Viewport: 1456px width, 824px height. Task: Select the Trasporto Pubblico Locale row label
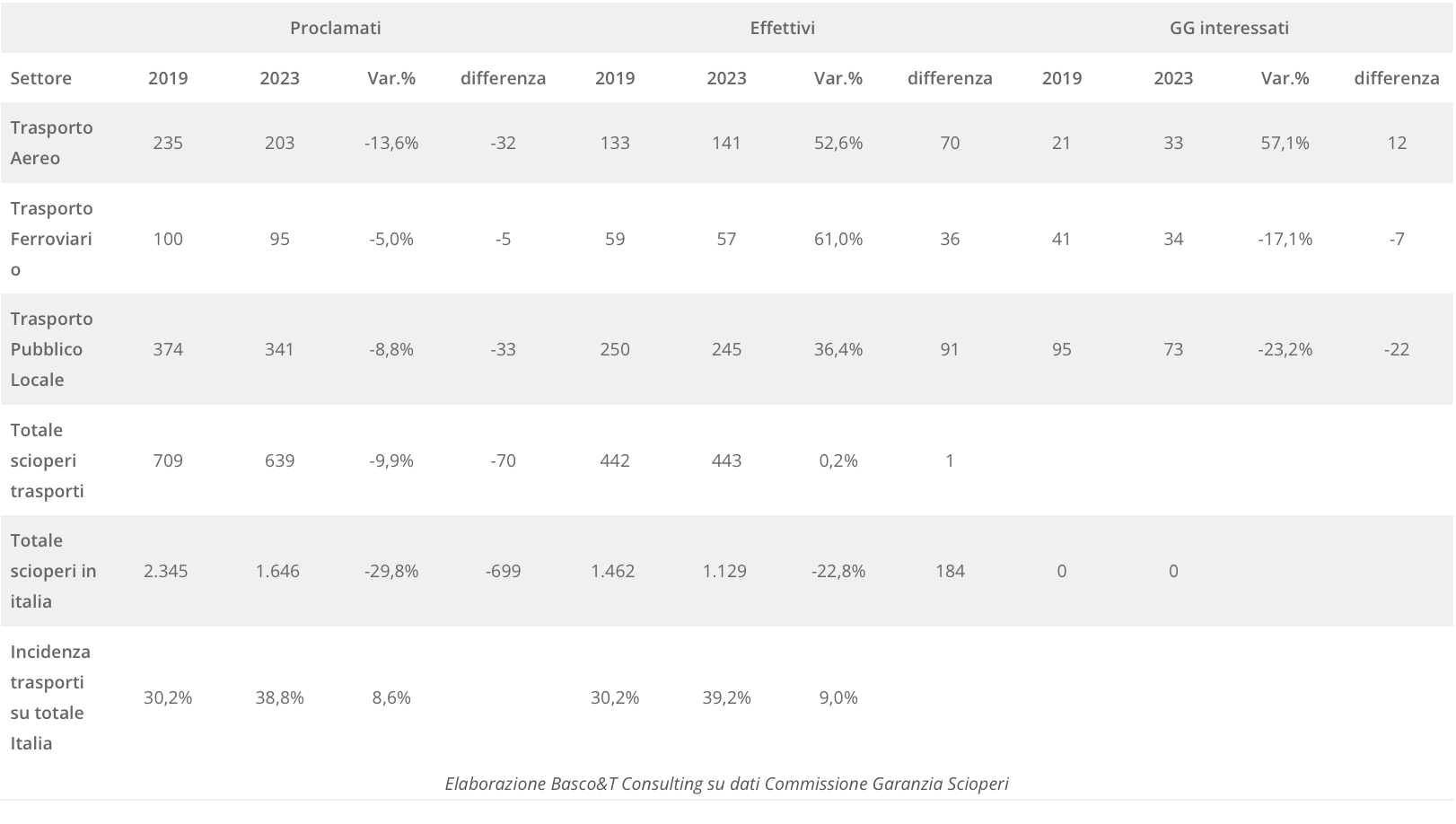51,349
